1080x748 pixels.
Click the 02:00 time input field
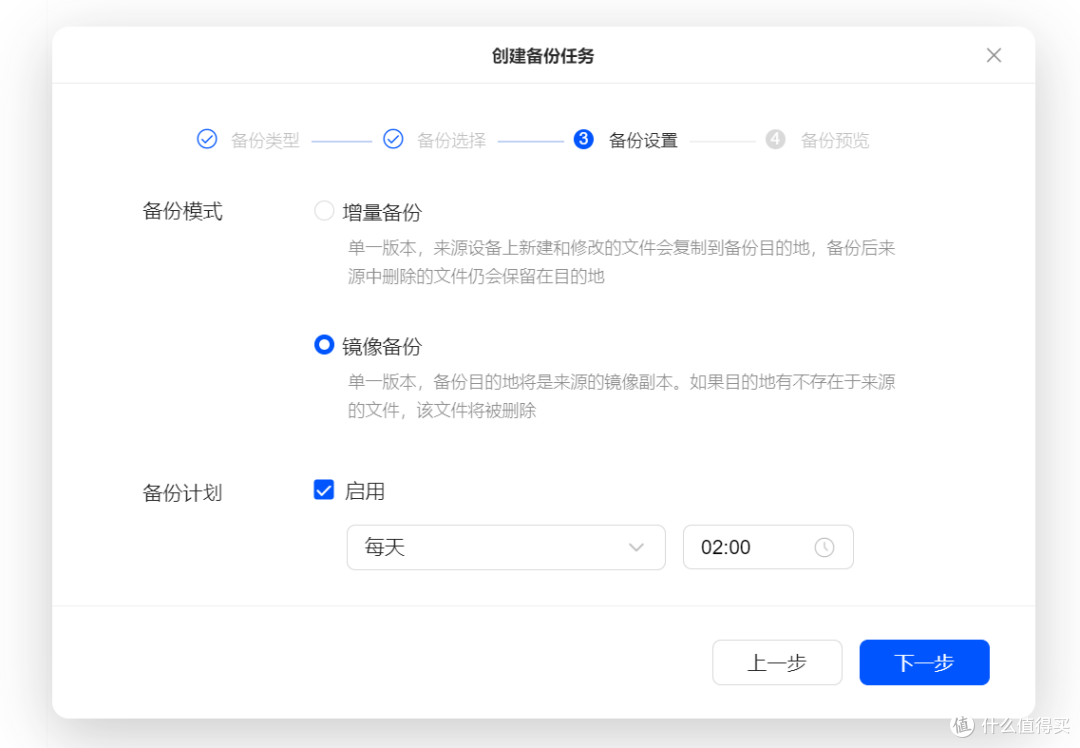tap(768, 548)
